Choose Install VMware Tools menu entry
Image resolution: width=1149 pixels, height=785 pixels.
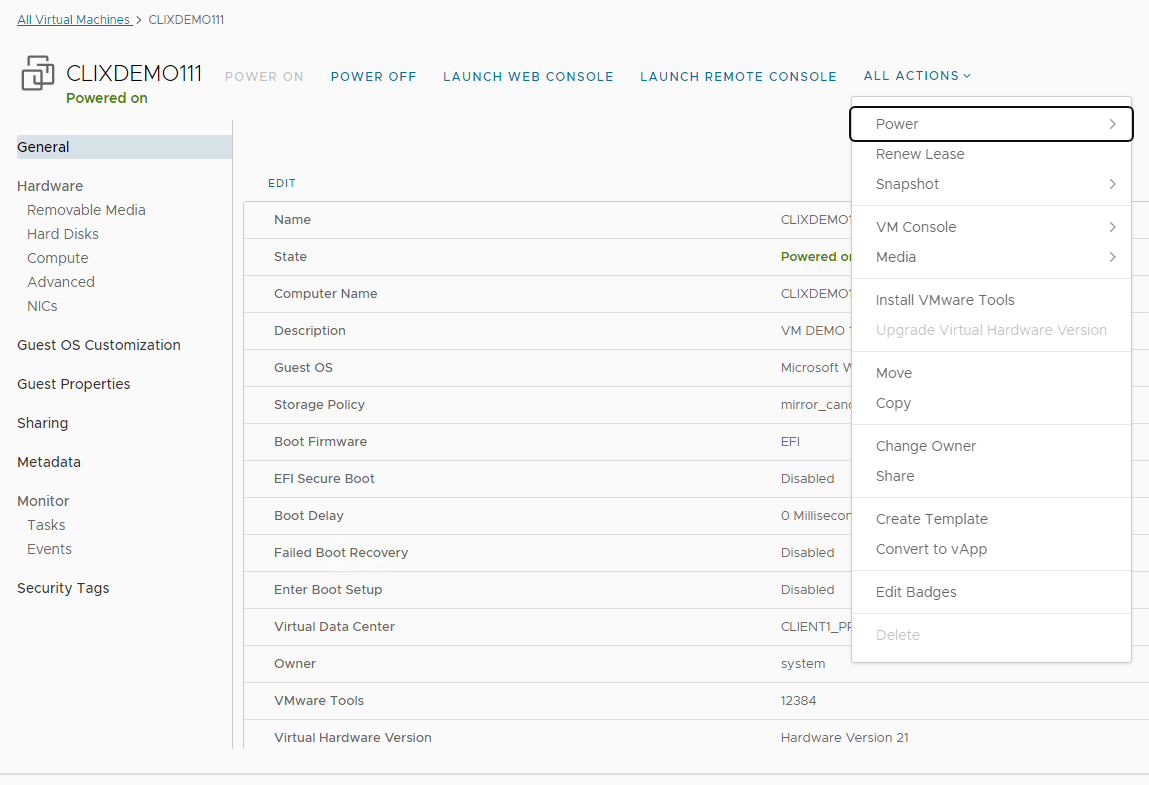point(945,300)
